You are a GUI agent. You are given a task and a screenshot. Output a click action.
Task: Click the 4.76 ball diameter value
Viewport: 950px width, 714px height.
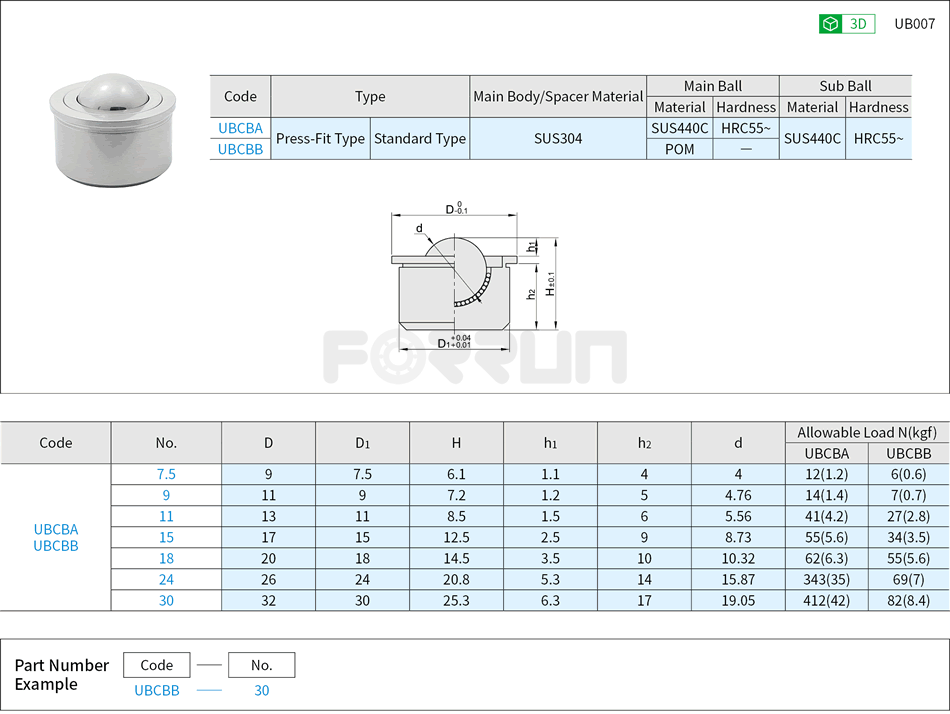click(x=738, y=495)
